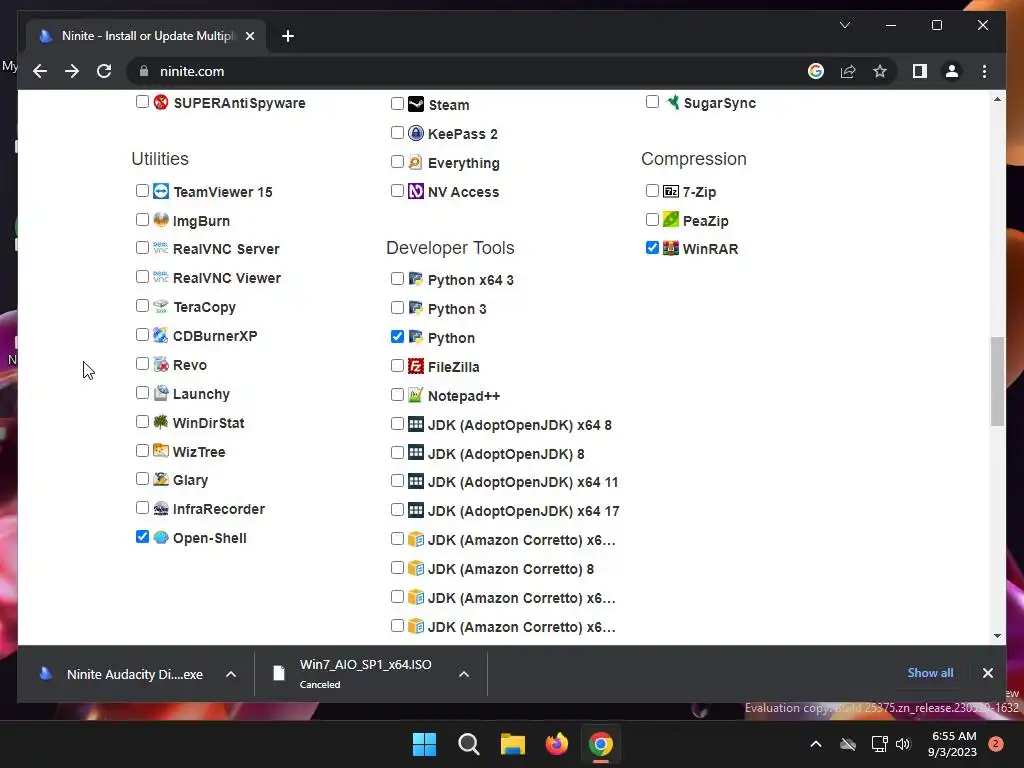
Task: Reload the Ninite page
Action: (104, 71)
